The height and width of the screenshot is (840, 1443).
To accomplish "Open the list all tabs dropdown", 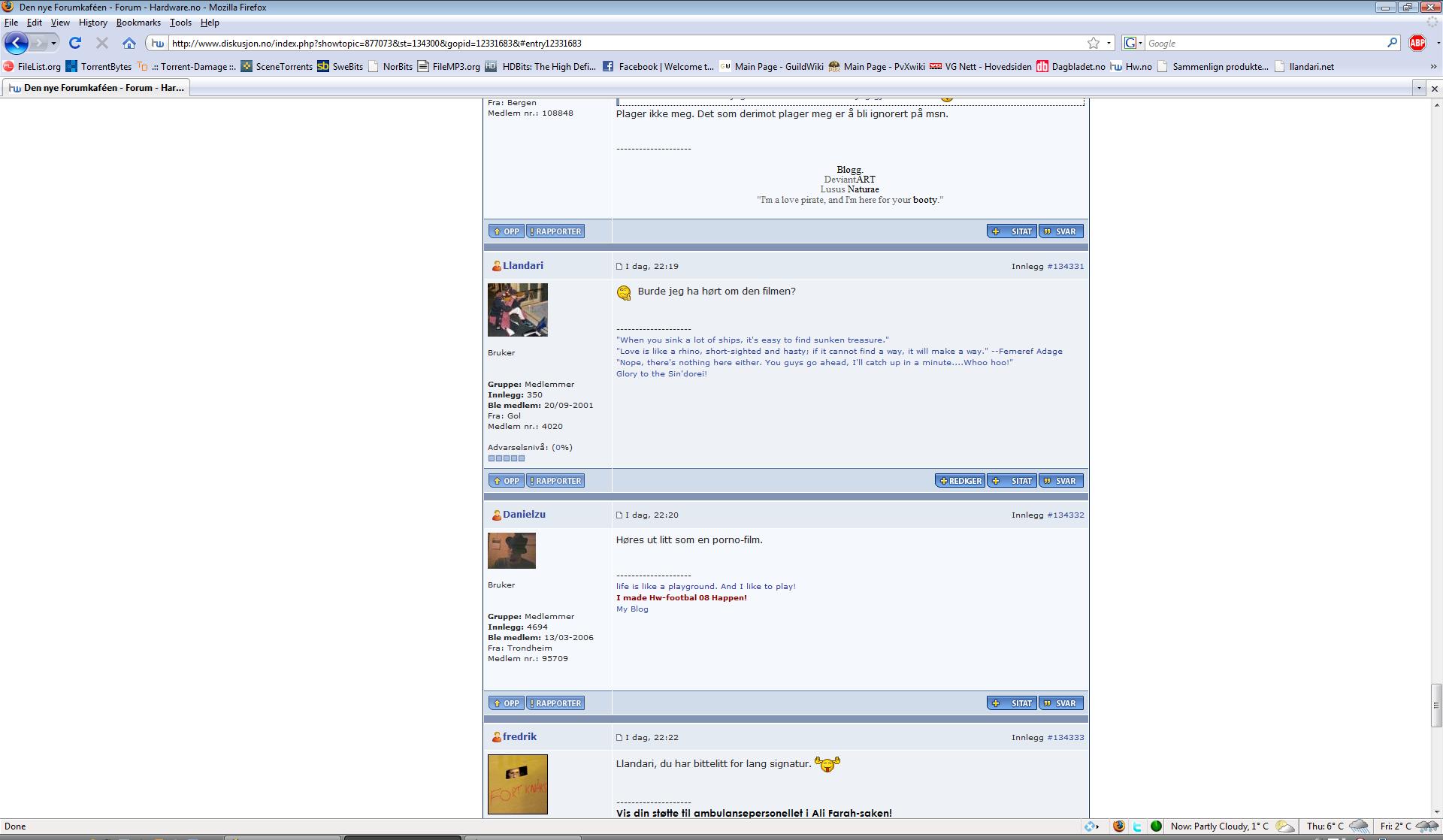I will 1419,88.
